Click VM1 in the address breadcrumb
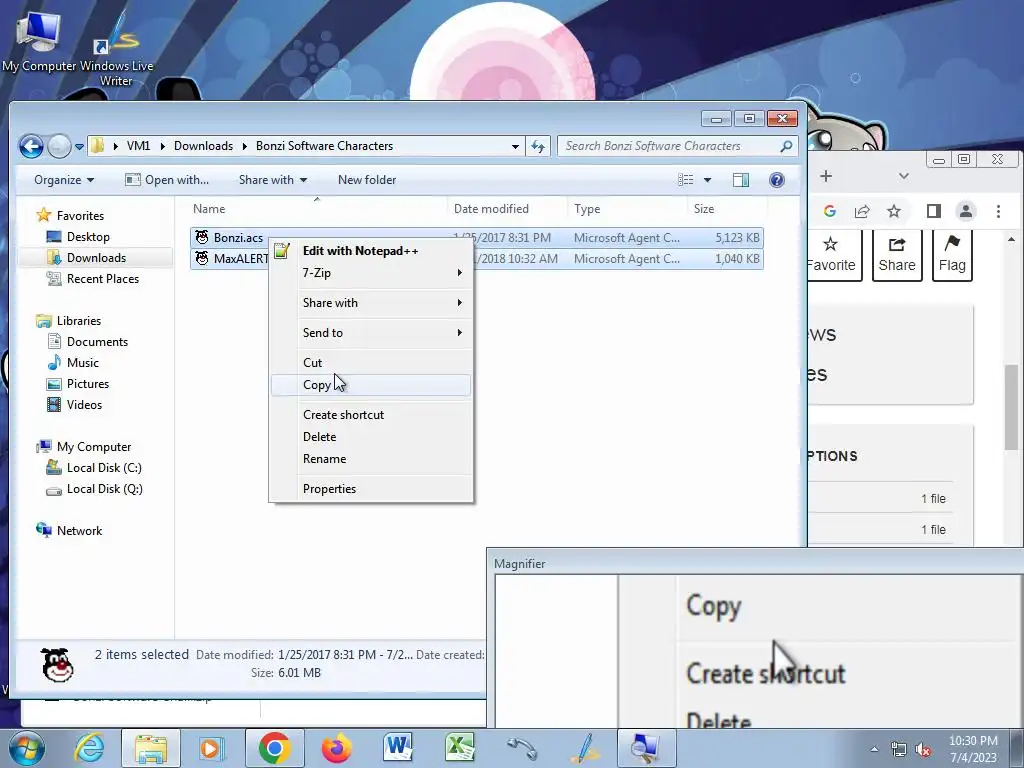 (x=138, y=146)
